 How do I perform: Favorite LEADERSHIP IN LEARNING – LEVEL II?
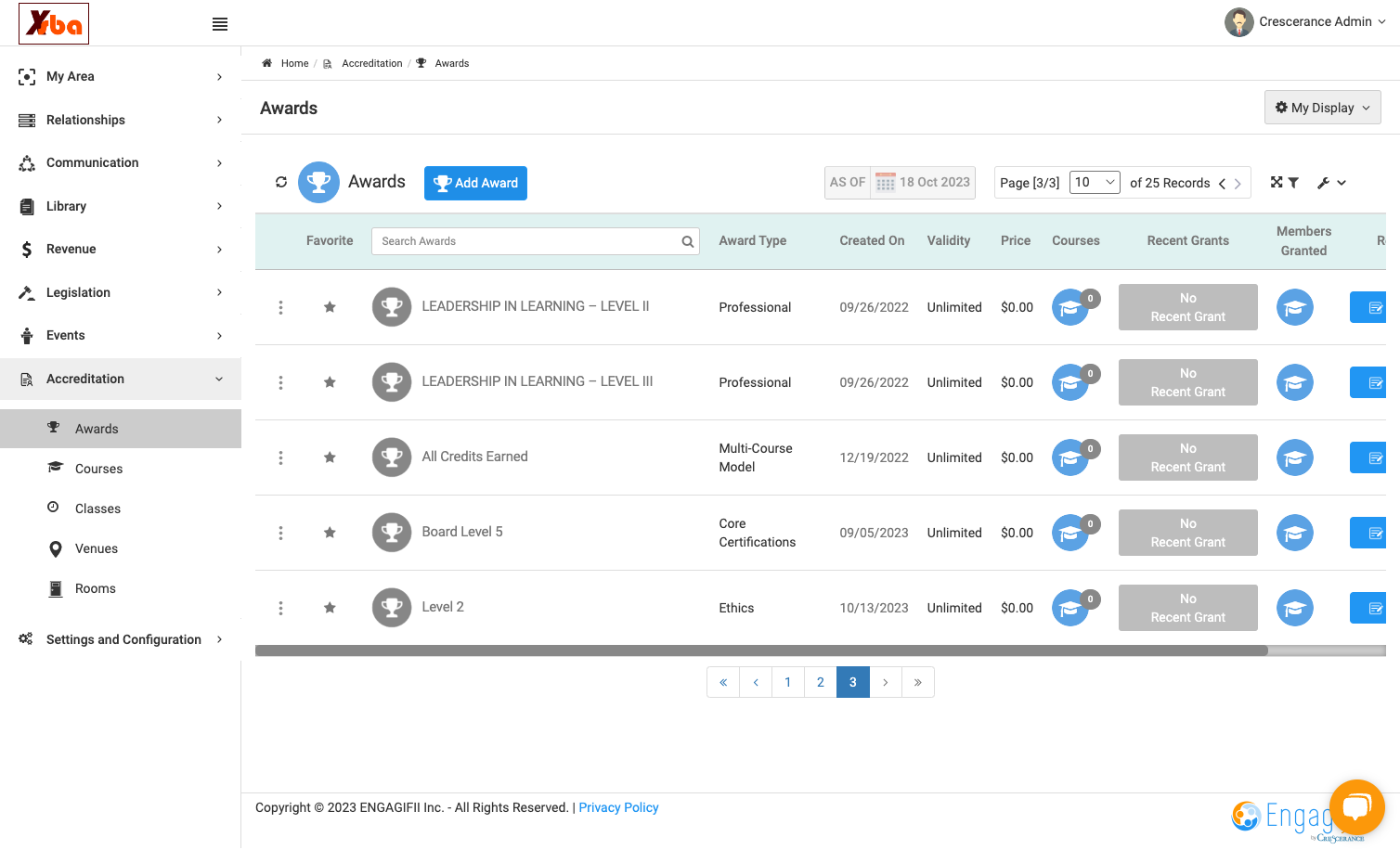(330, 307)
